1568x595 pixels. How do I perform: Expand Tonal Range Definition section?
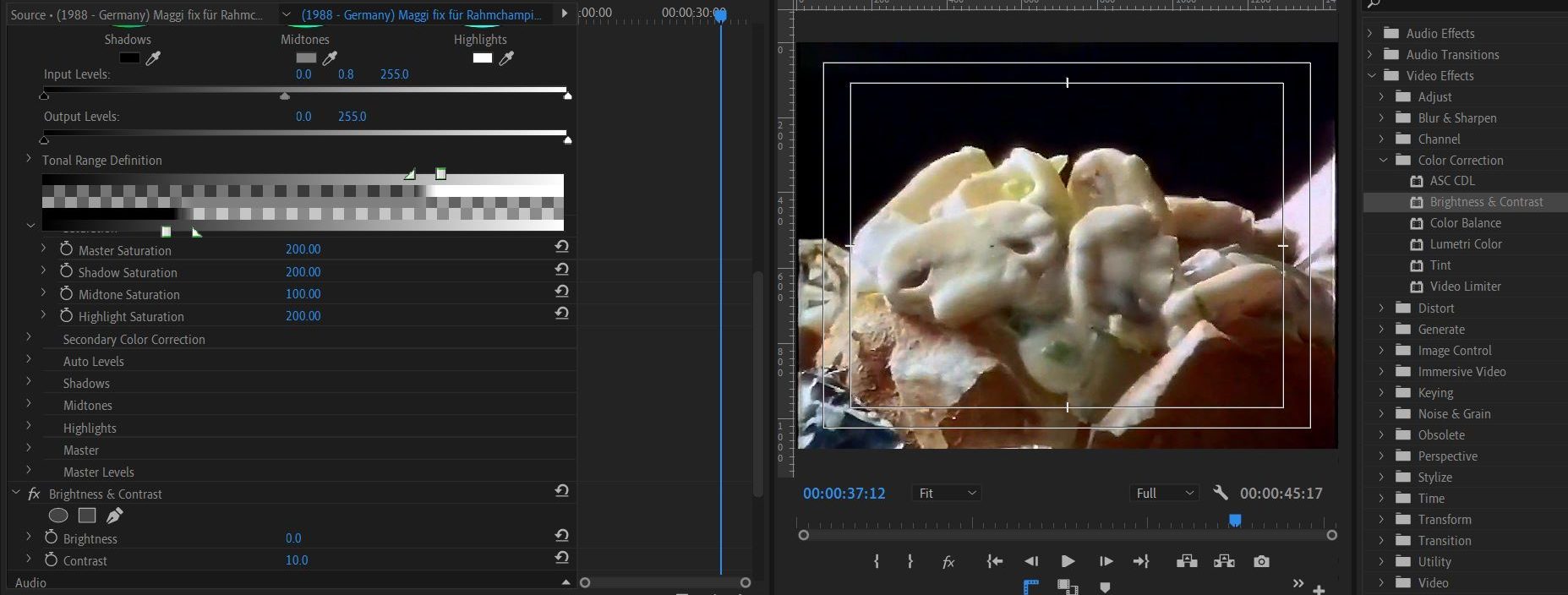29,158
